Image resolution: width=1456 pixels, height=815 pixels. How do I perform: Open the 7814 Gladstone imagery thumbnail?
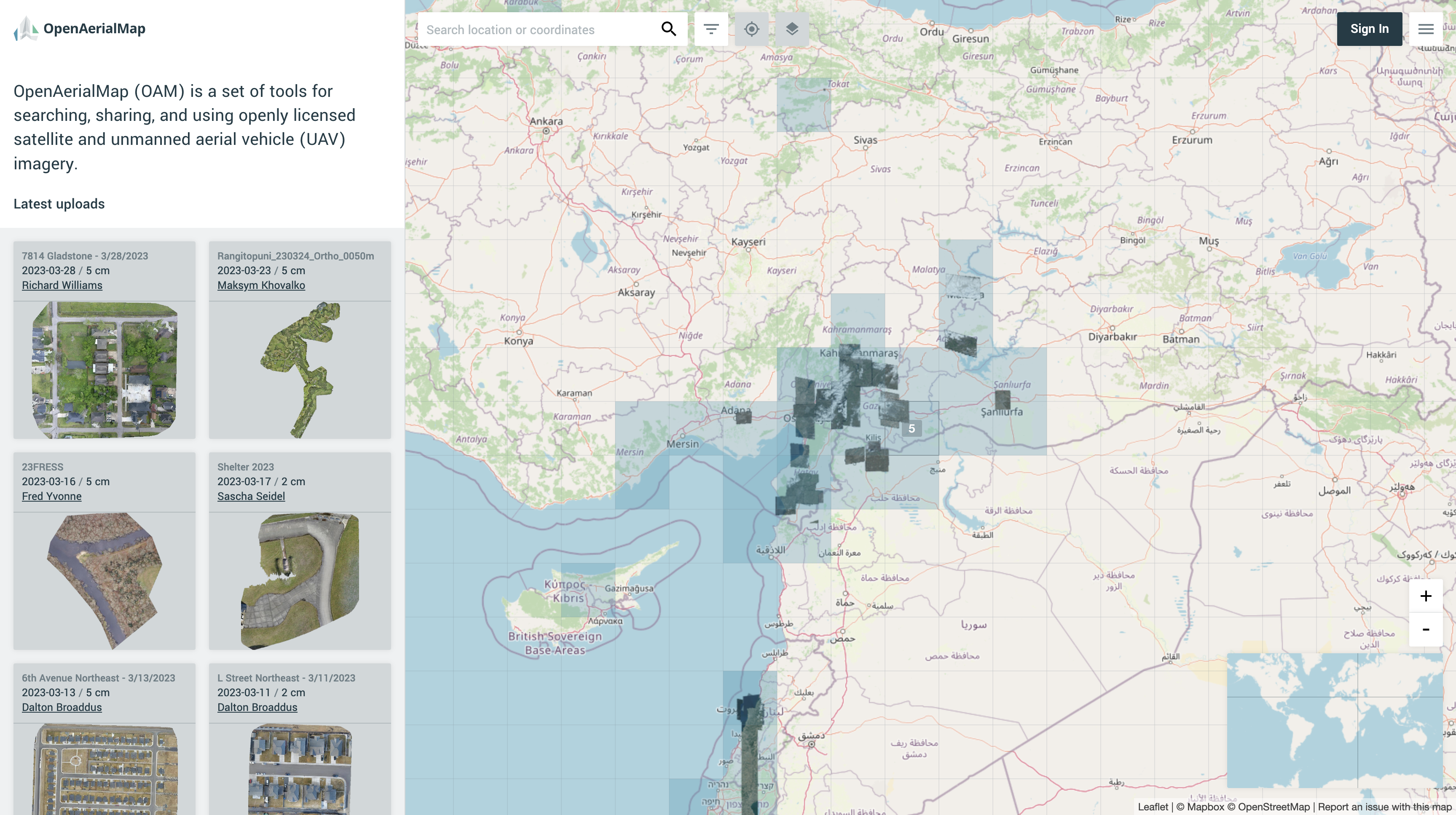(105, 370)
